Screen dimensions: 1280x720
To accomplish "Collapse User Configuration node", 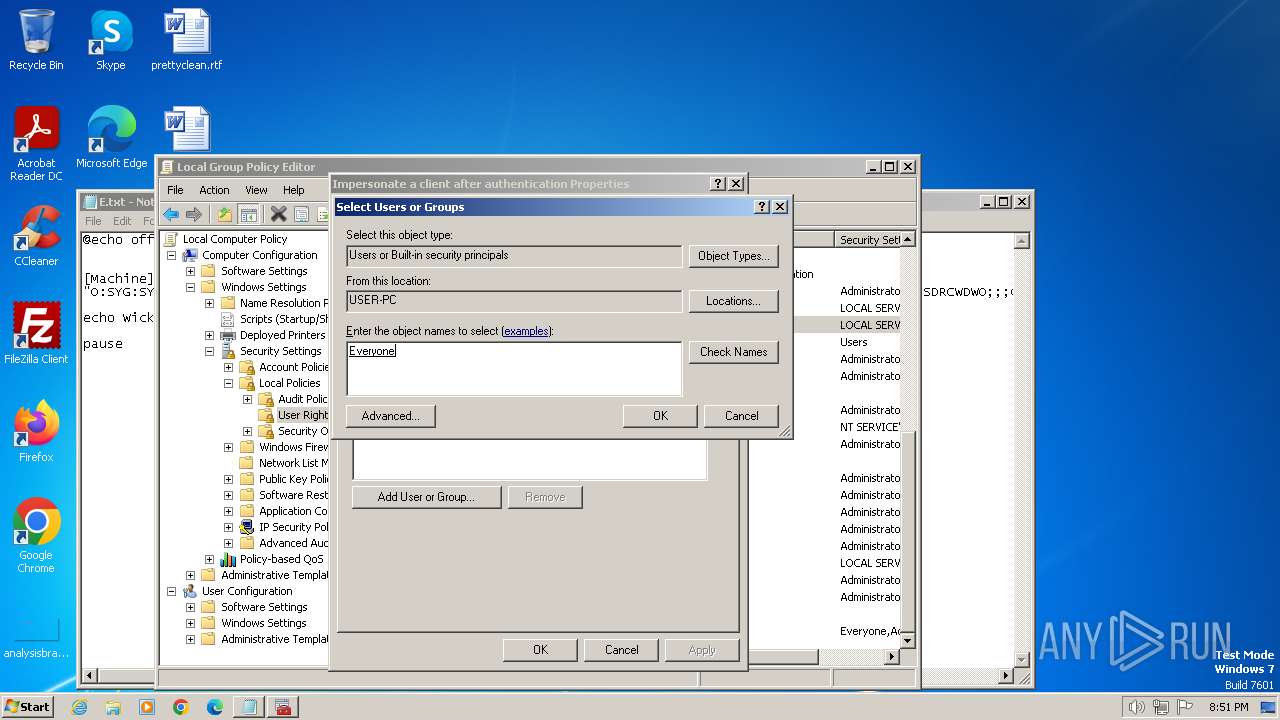I will [171, 591].
